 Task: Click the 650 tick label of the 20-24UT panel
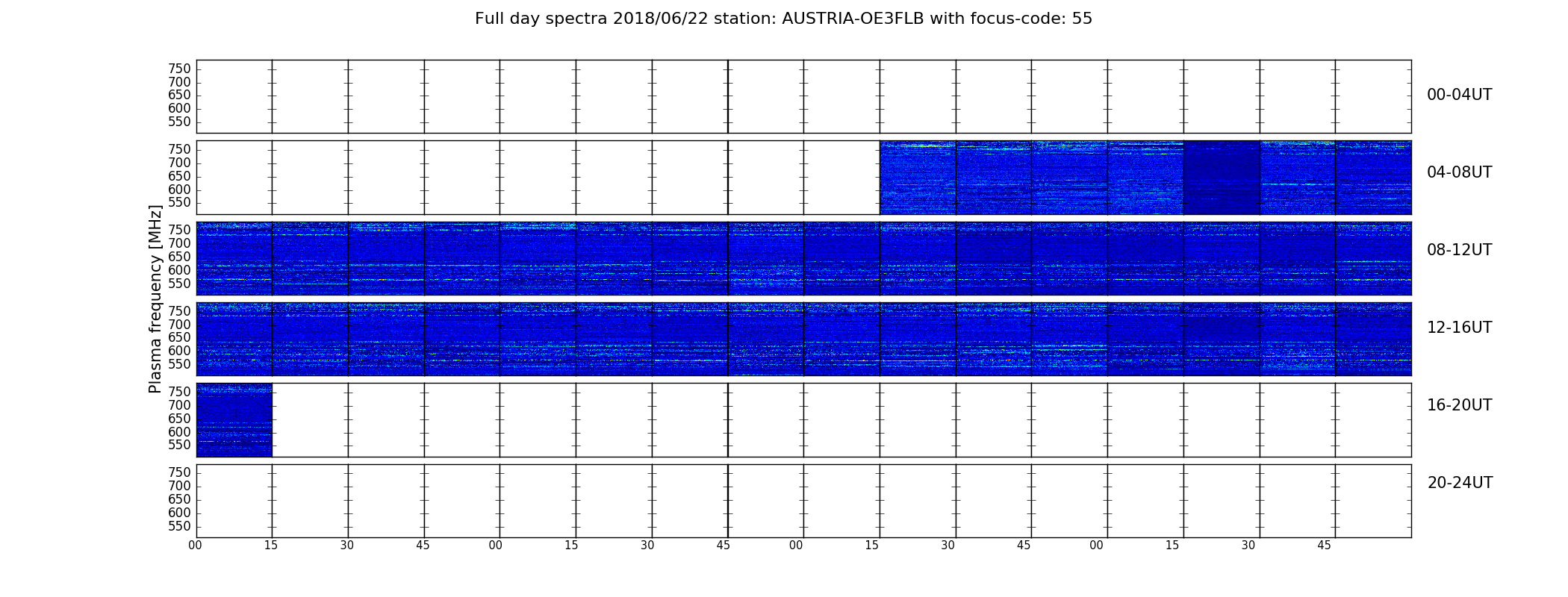179,499
